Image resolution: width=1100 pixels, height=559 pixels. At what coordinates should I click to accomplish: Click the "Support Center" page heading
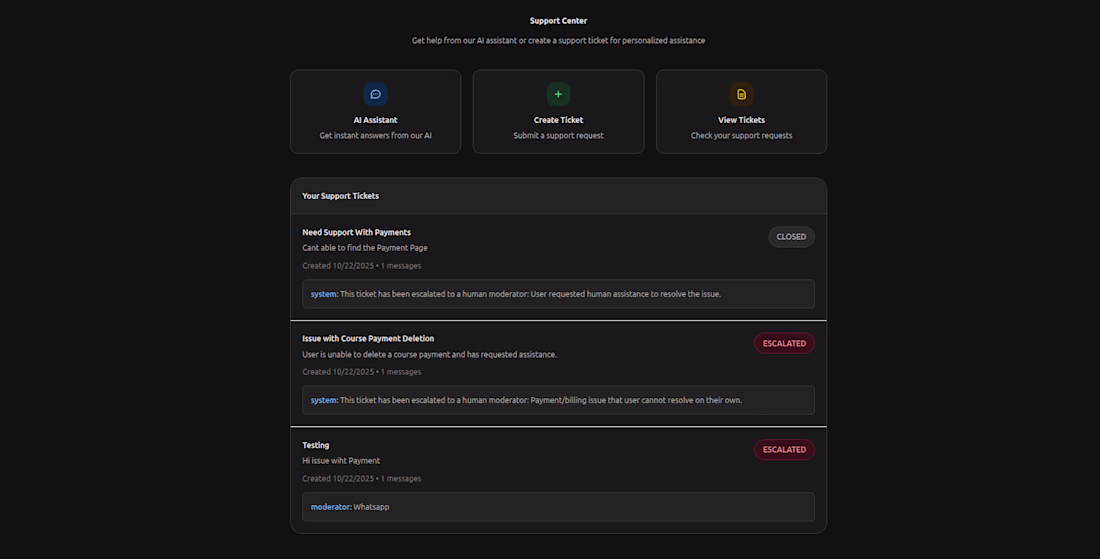click(x=558, y=21)
